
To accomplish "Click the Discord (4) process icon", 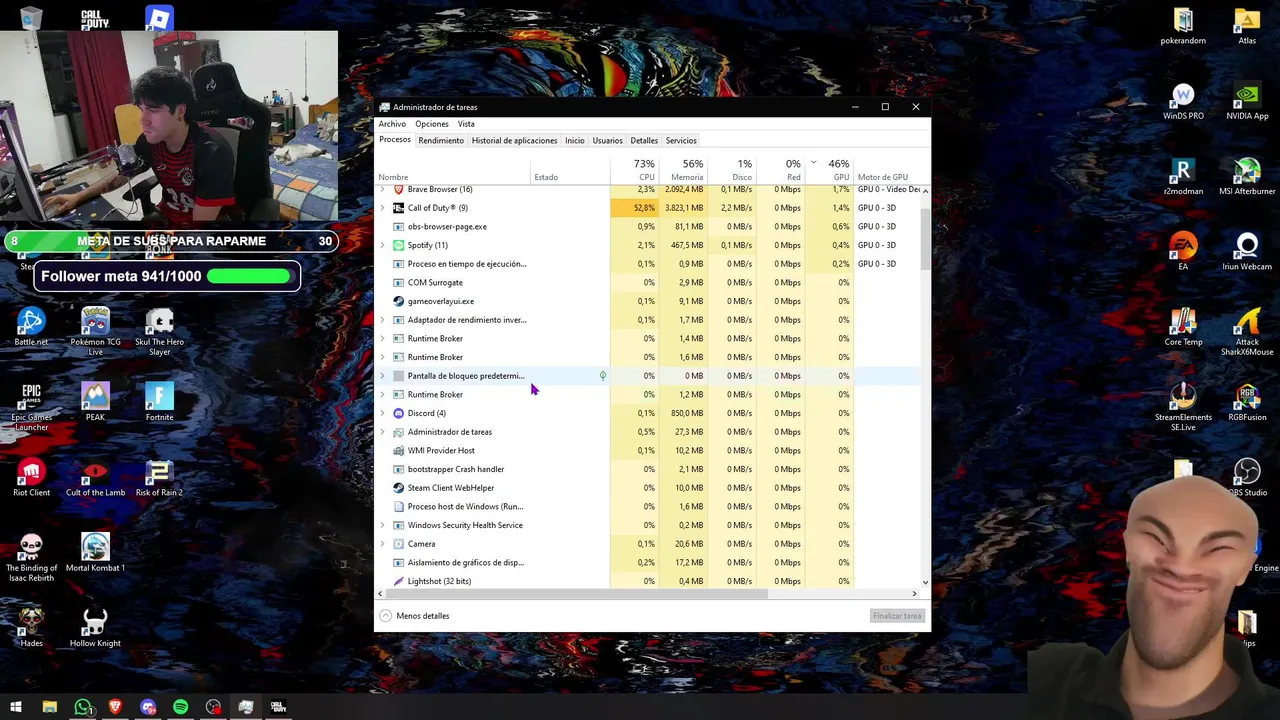I will [398, 413].
